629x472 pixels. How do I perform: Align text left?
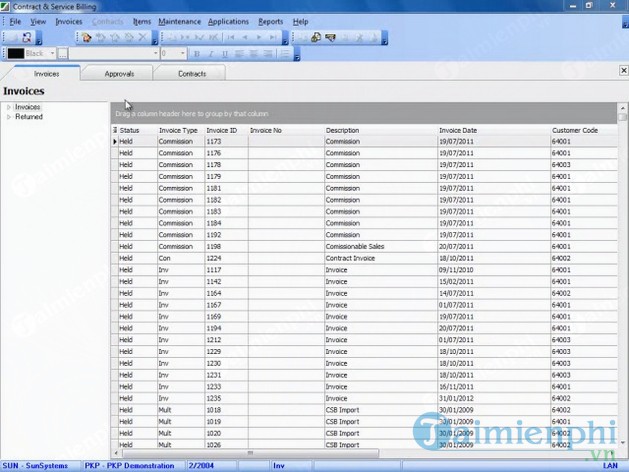click(239, 54)
